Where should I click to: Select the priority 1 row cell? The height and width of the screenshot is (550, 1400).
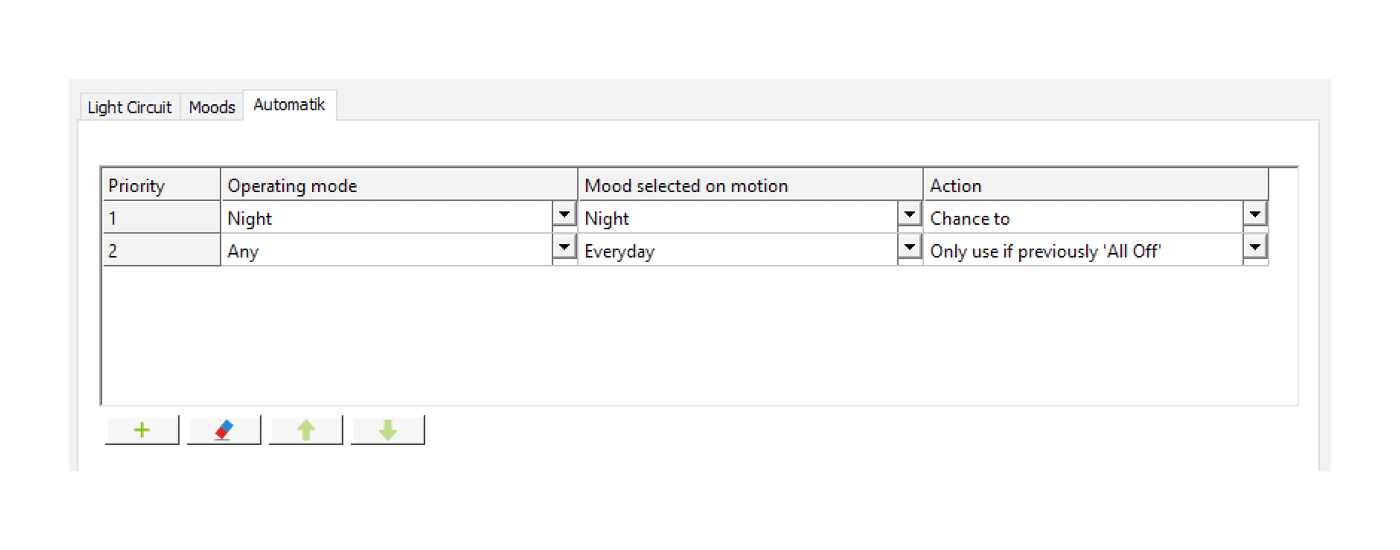pyautogui.click(x=161, y=218)
